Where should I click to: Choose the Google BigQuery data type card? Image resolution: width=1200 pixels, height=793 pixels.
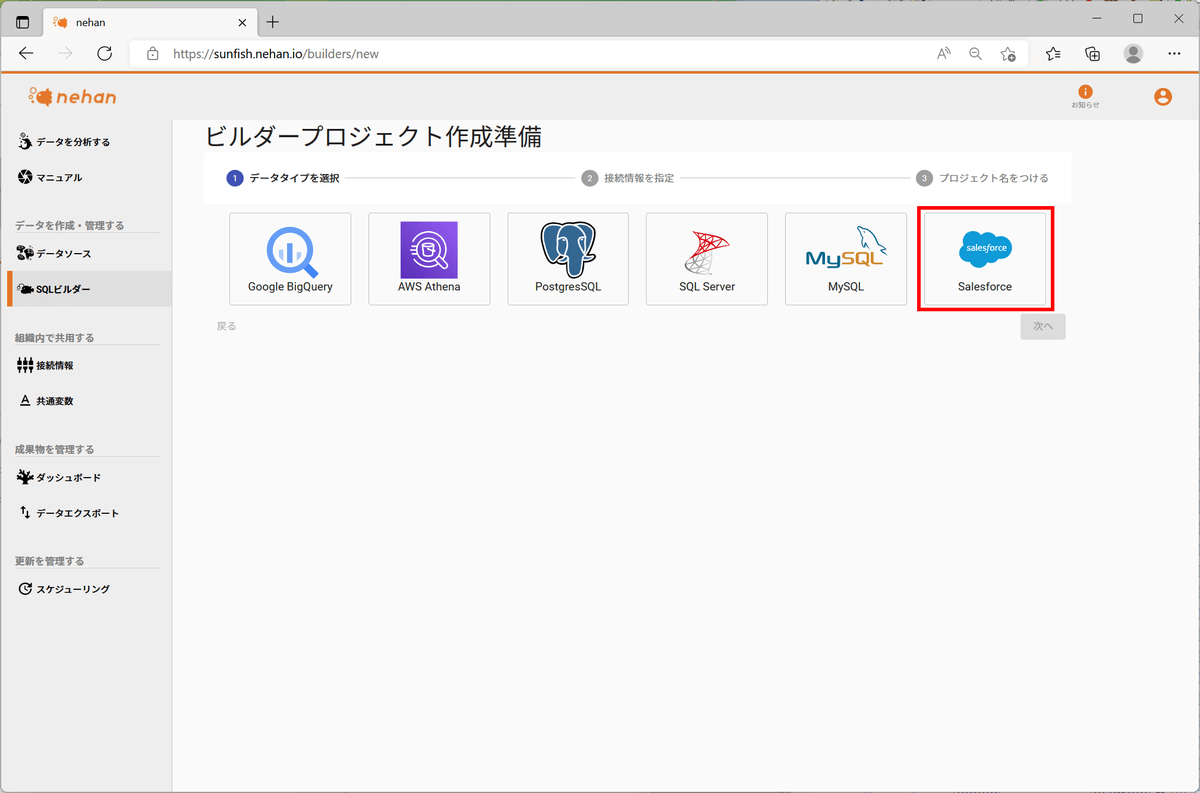(x=290, y=259)
